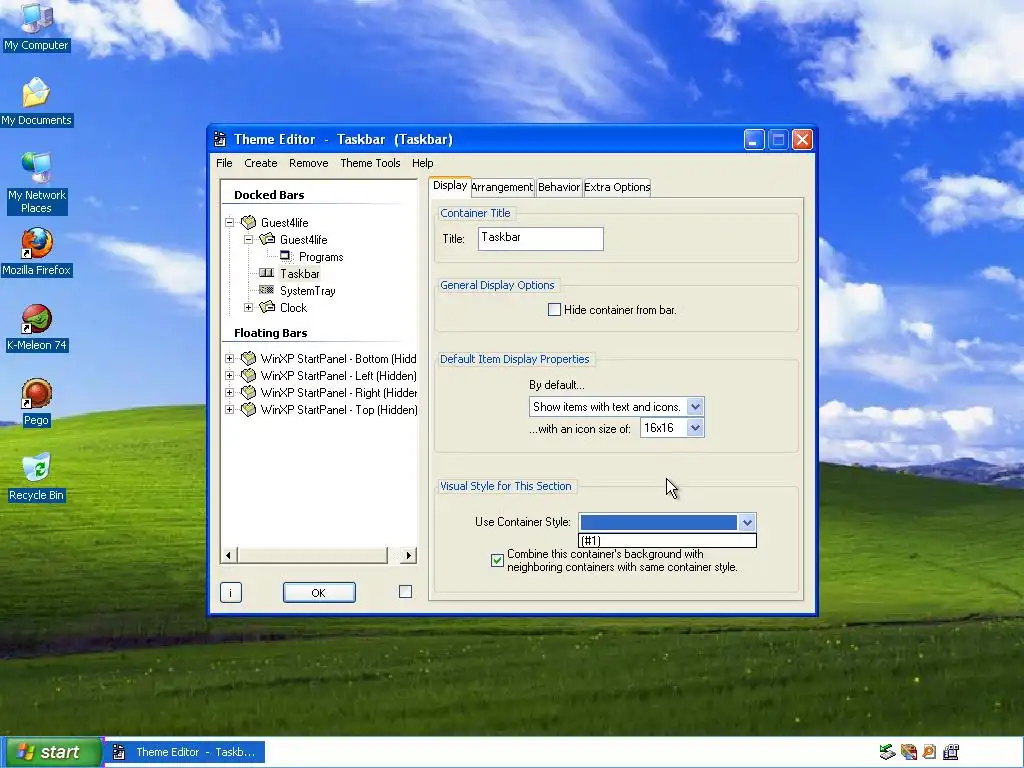Viewport: 1024px width, 768px height.
Task: Expand WinXP StartPanel - Top node
Action: [x=229, y=409]
